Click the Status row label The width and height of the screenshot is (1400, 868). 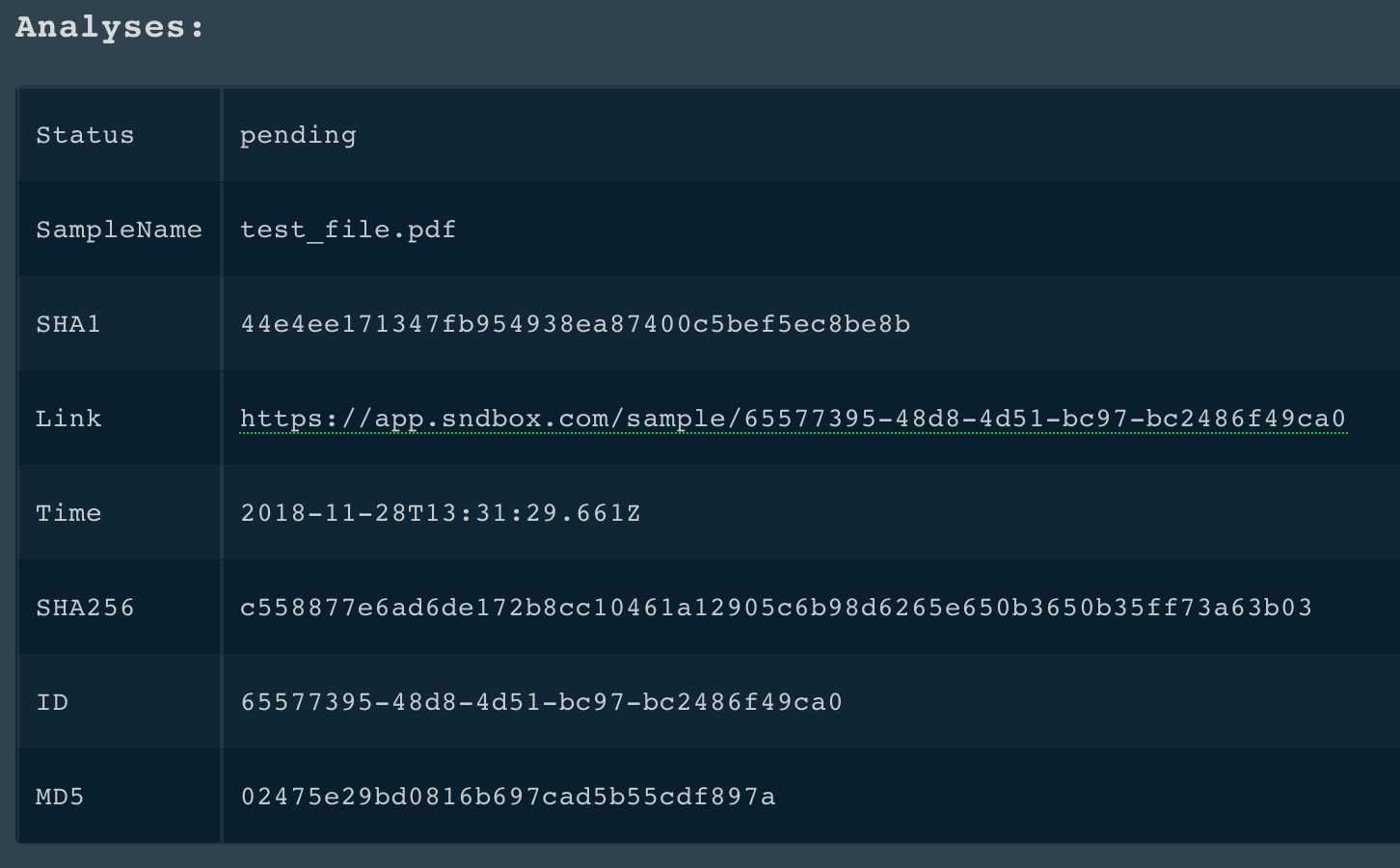click(85, 135)
